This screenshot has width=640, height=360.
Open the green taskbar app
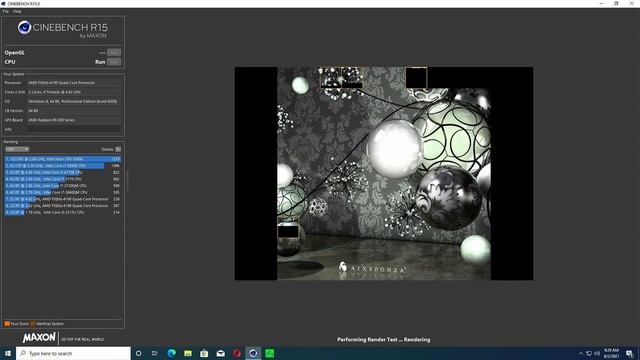269,353
